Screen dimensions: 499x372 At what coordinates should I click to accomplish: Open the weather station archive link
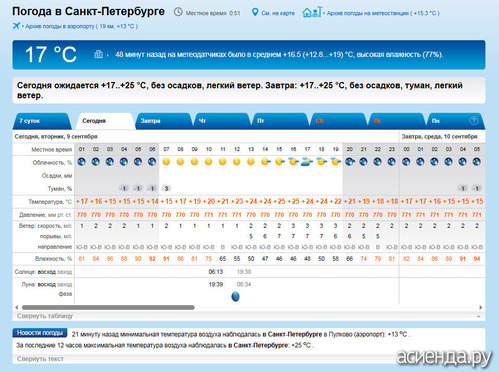tap(383, 13)
